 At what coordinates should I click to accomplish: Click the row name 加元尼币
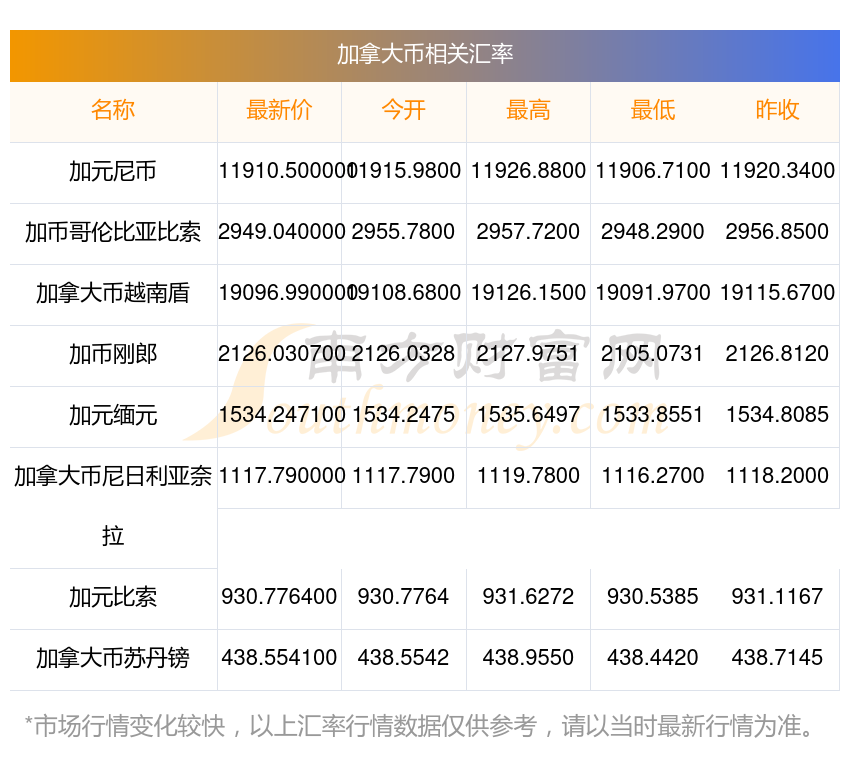pyautogui.click(x=113, y=171)
